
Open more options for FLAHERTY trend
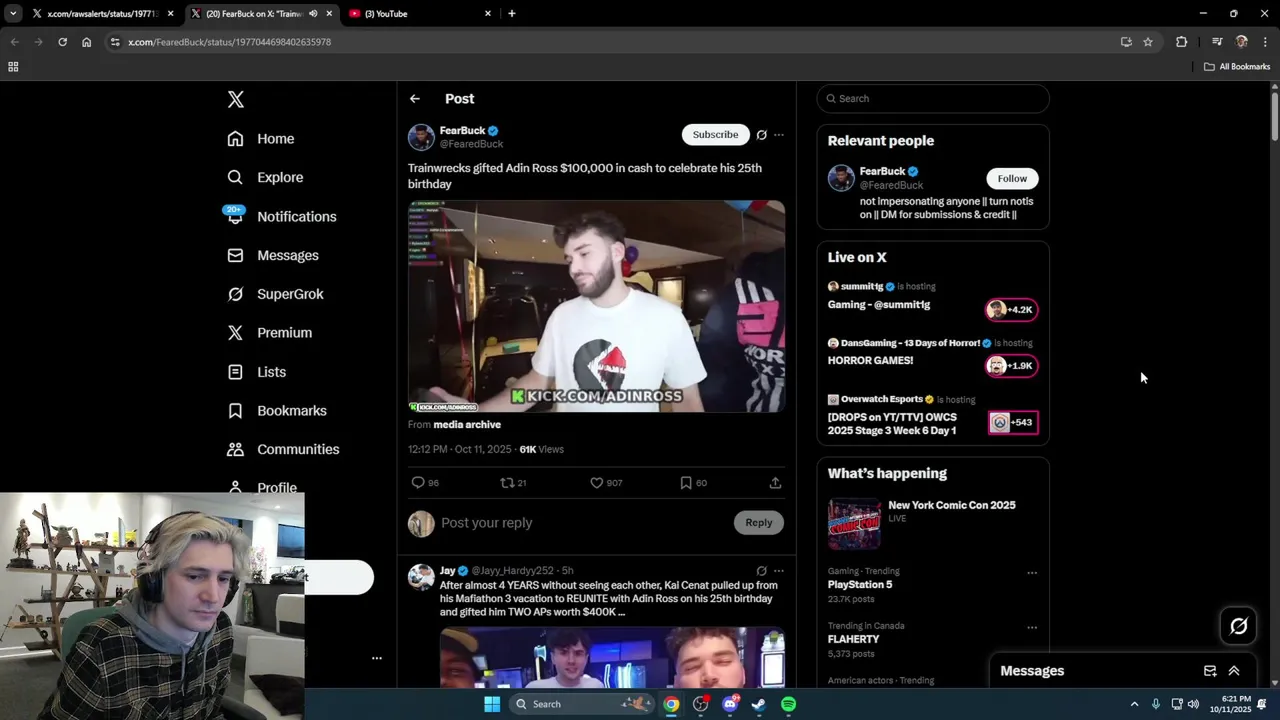[1032, 628]
